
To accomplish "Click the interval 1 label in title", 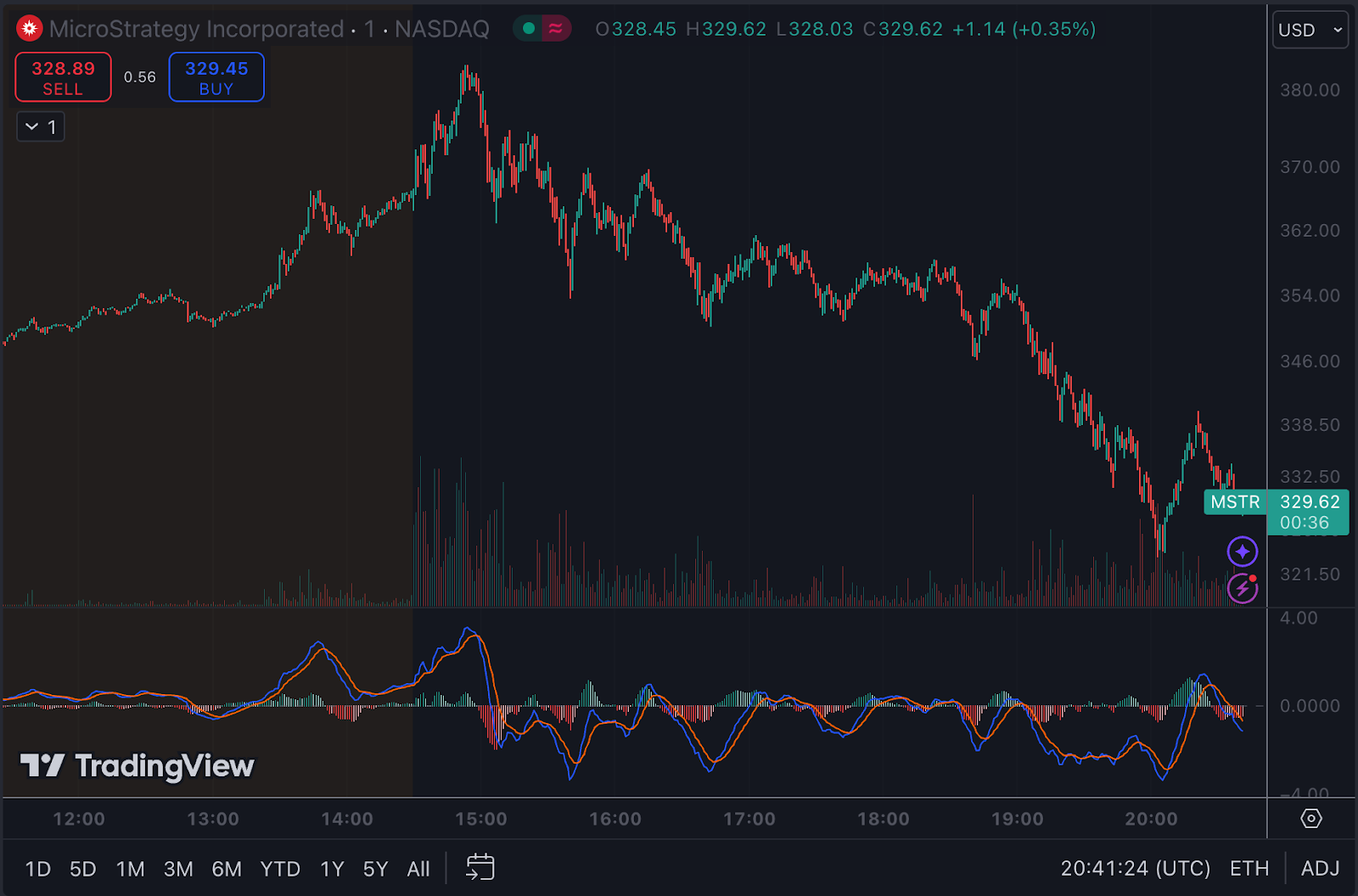I will (369, 29).
